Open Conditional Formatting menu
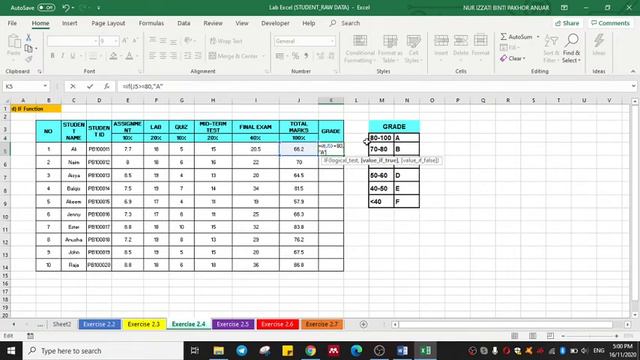This screenshot has width=640, height=360. pyautogui.click(x=360, y=49)
